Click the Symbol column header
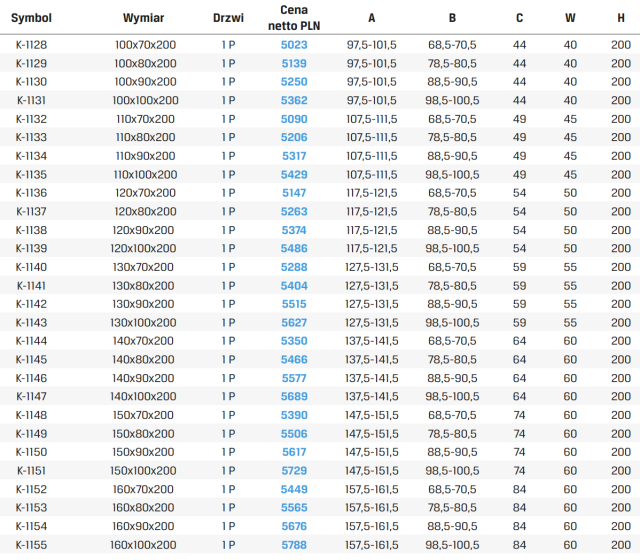Image resolution: width=640 pixels, height=560 pixels. [31, 18]
